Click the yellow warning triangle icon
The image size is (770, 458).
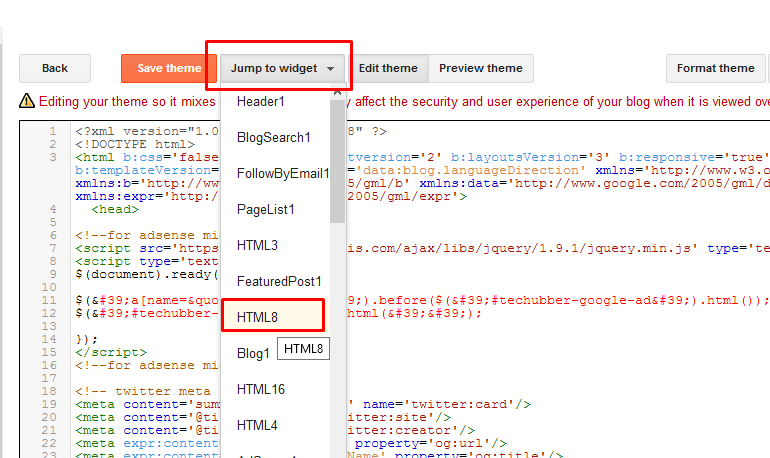[x=27, y=101]
